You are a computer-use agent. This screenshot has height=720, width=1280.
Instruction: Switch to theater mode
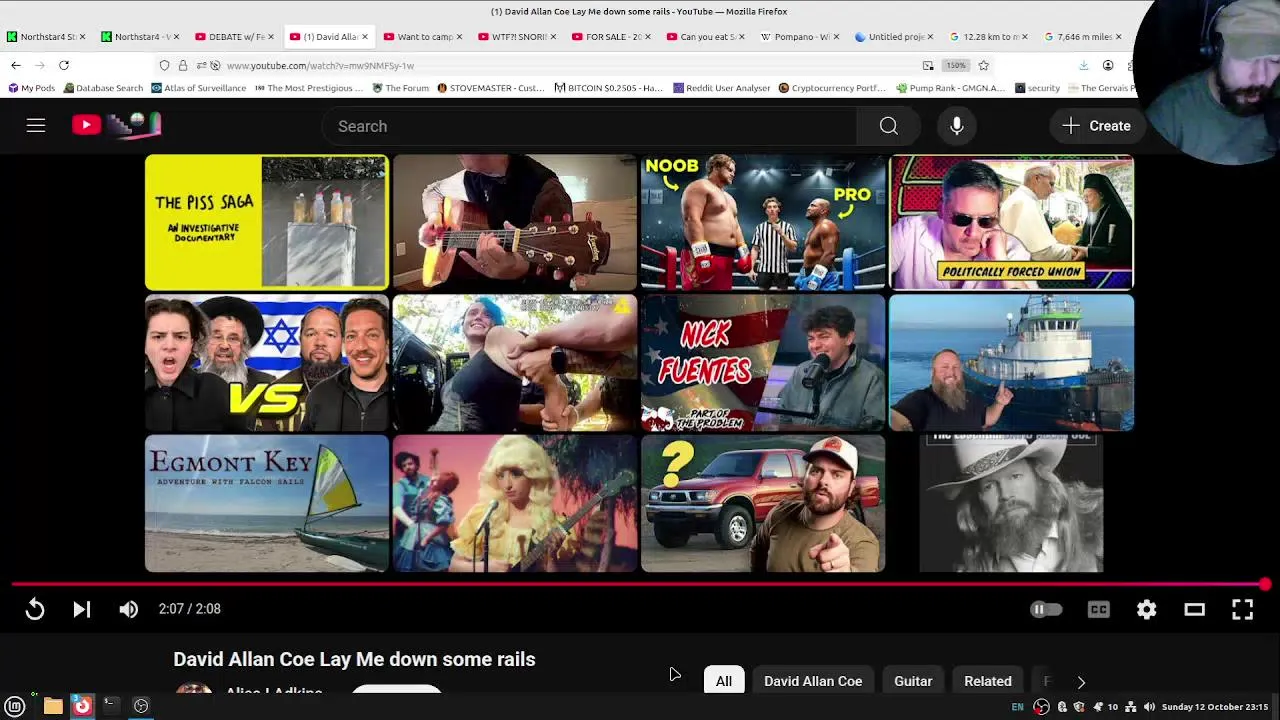point(1195,609)
